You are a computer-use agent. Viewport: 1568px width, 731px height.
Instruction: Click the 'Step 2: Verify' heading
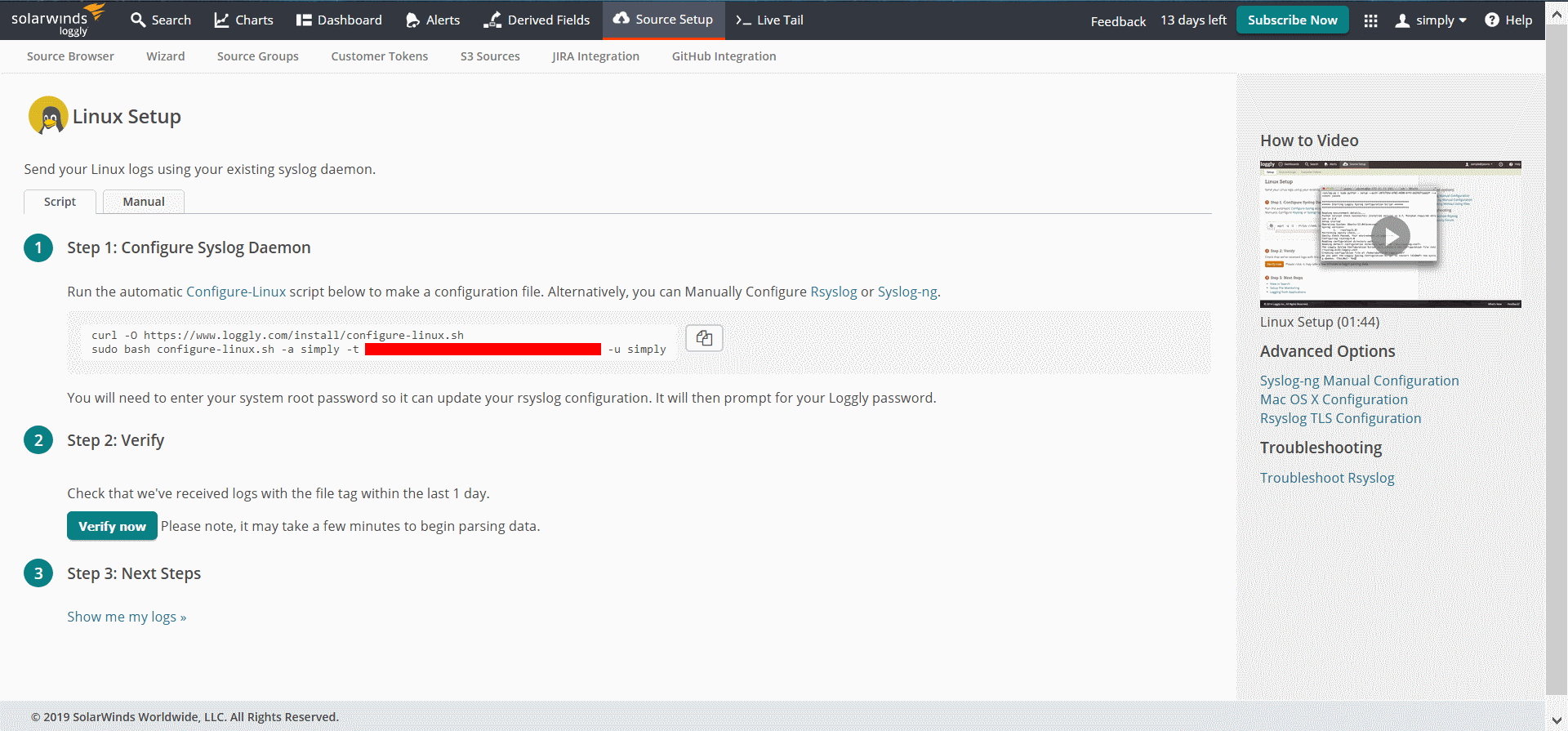pos(116,440)
